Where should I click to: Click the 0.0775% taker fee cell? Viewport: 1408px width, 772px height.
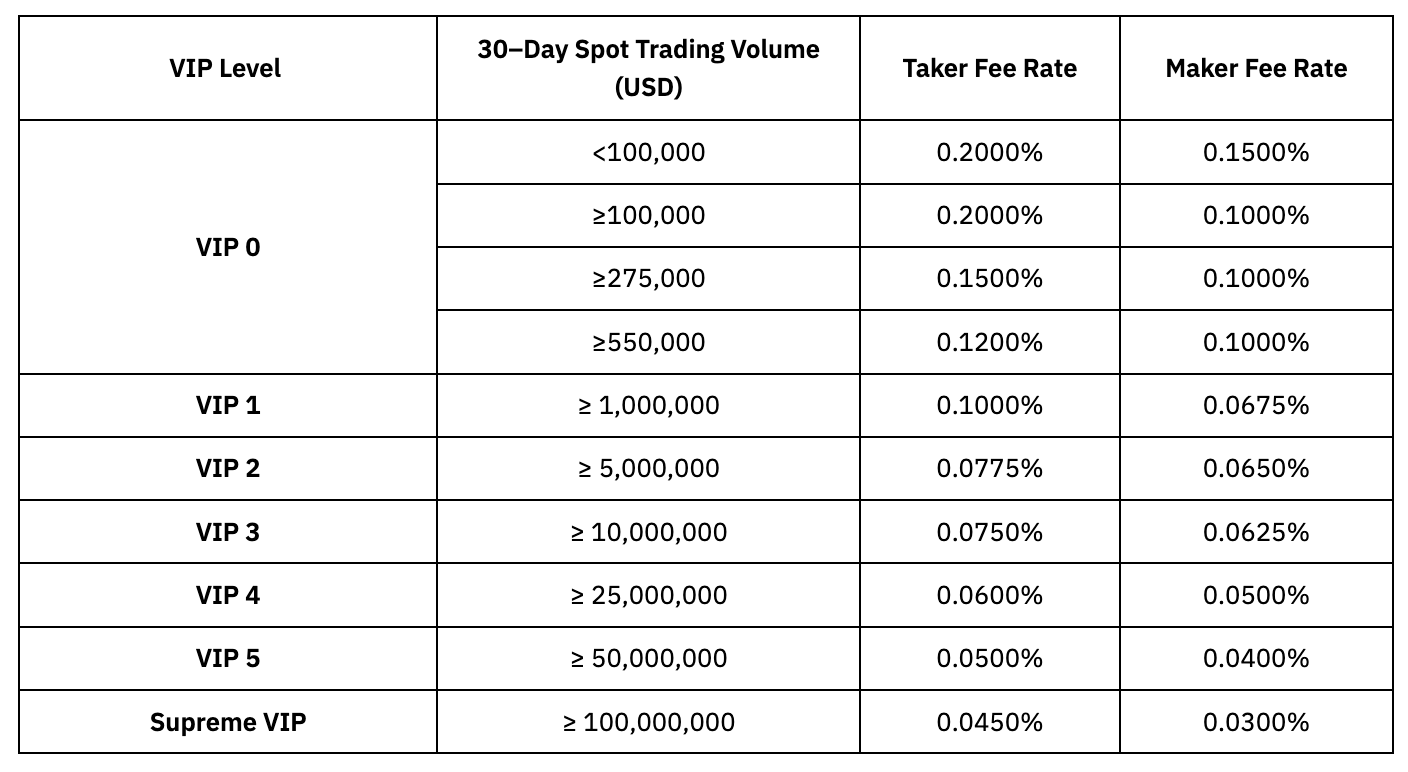(989, 468)
